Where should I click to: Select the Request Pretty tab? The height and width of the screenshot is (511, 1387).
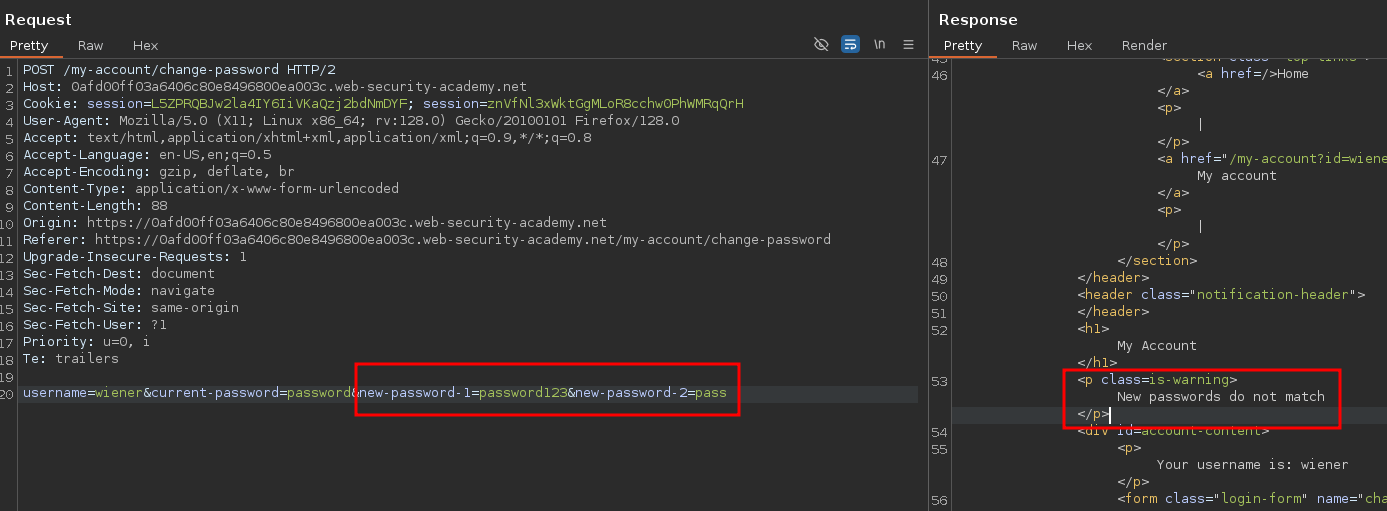29,45
